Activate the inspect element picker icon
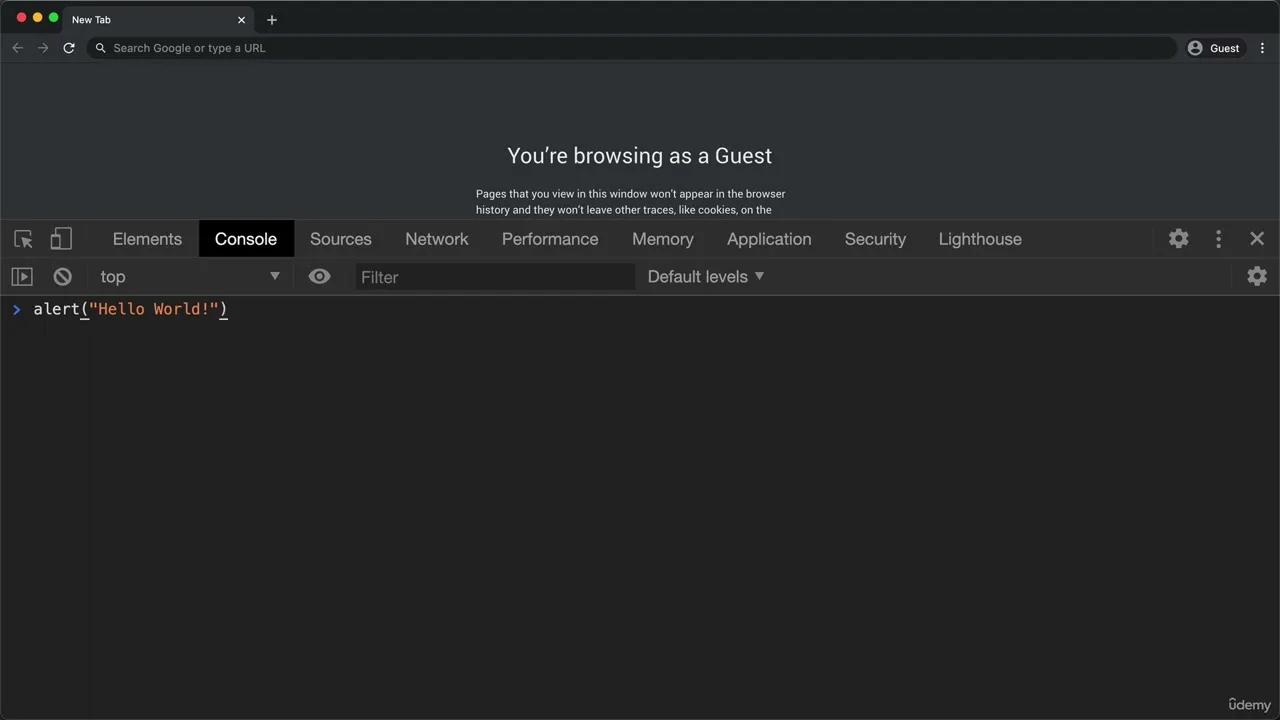 (x=24, y=239)
